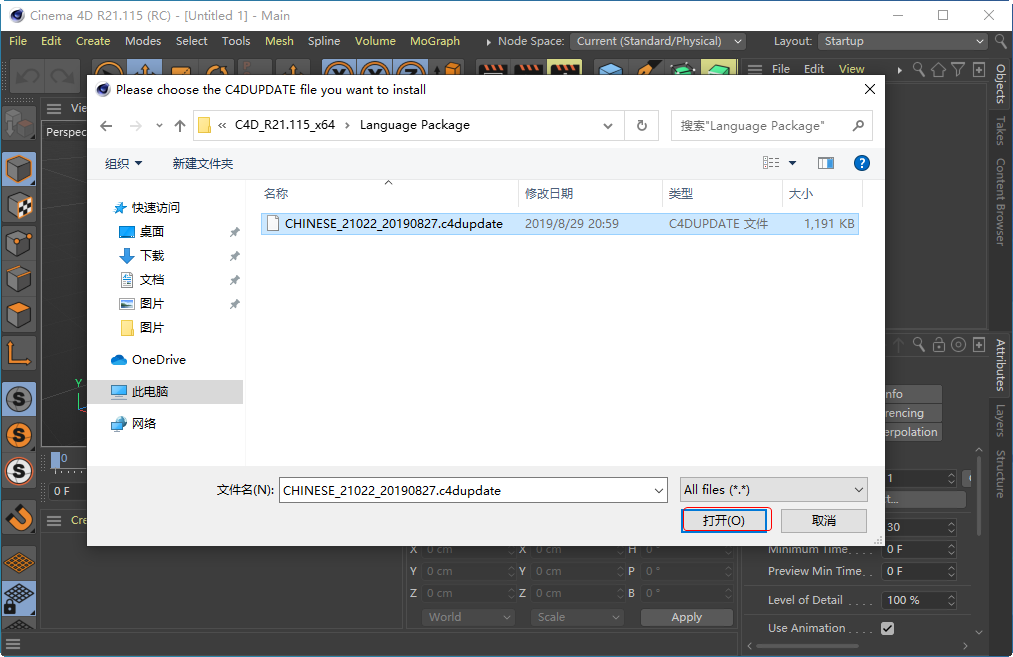Open the All files type dropdown
The height and width of the screenshot is (657, 1013).
[x=773, y=490]
